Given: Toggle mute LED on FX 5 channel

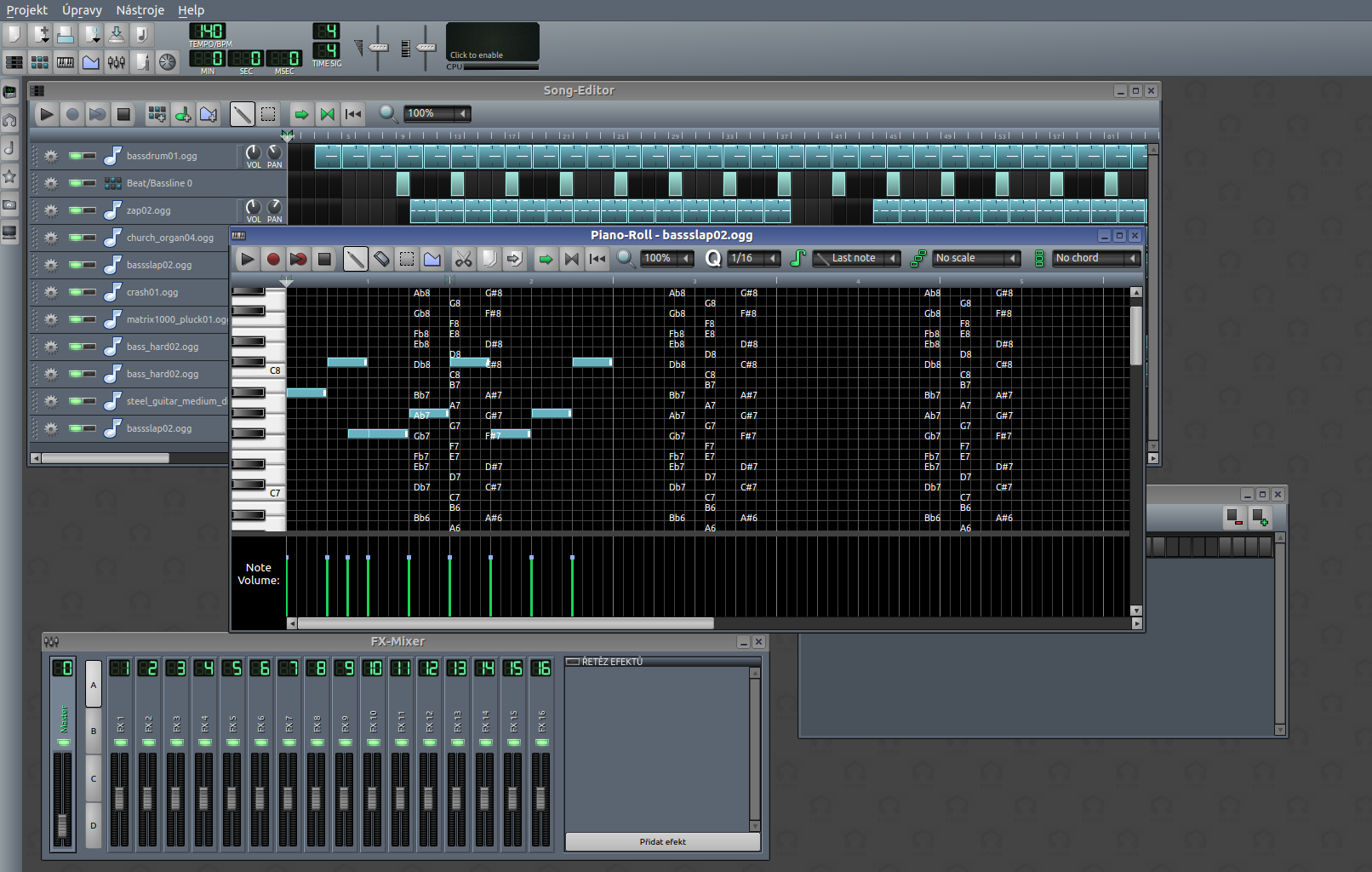Looking at the screenshot, I should pyautogui.click(x=232, y=743).
